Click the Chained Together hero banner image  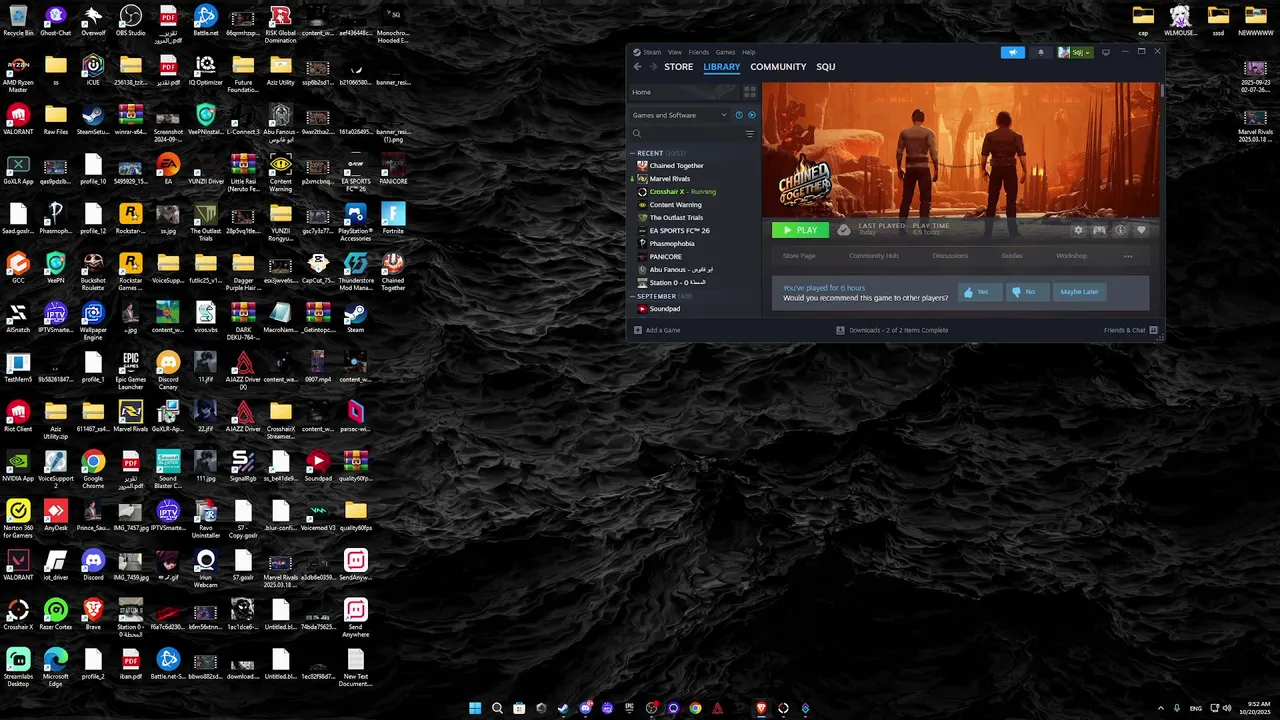pos(960,150)
